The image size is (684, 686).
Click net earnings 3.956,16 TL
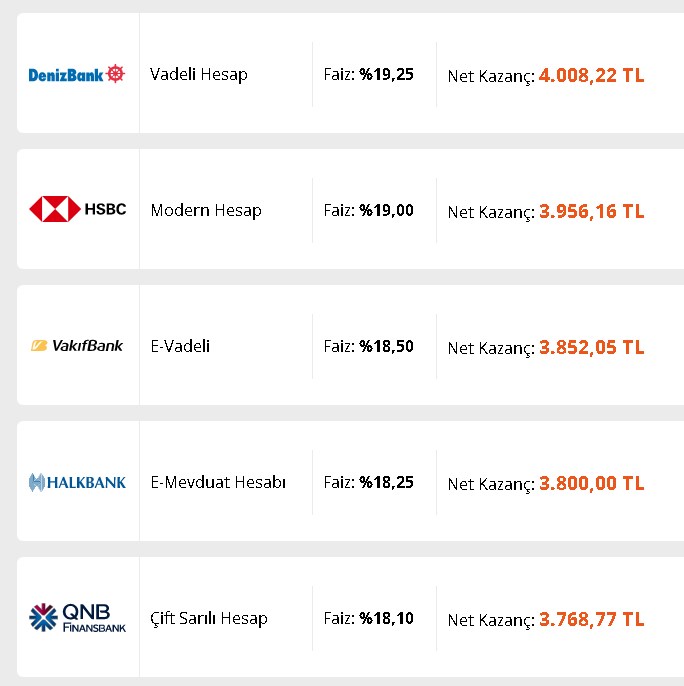pyautogui.click(x=591, y=211)
